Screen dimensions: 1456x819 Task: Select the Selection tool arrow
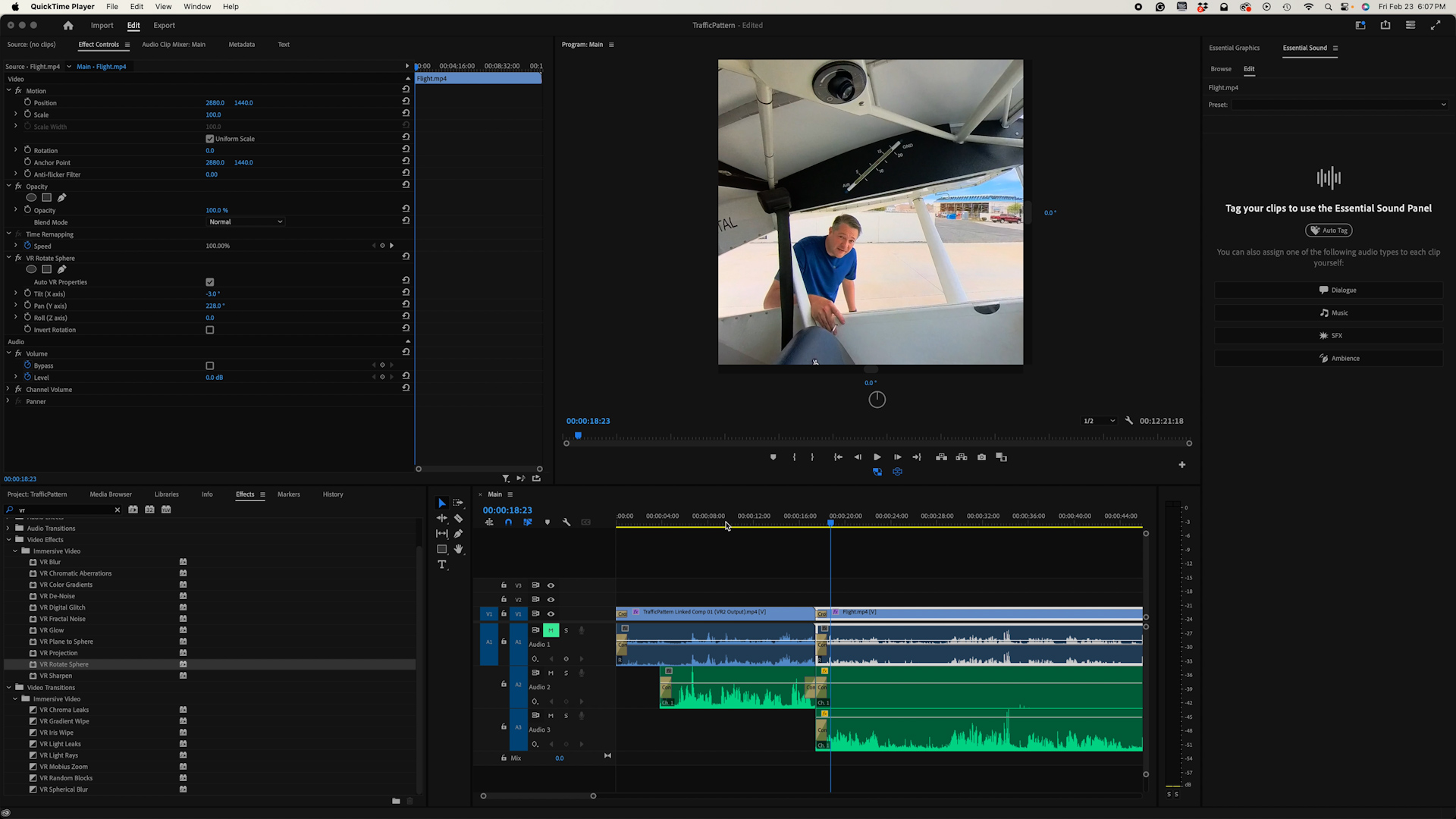point(442,504)
